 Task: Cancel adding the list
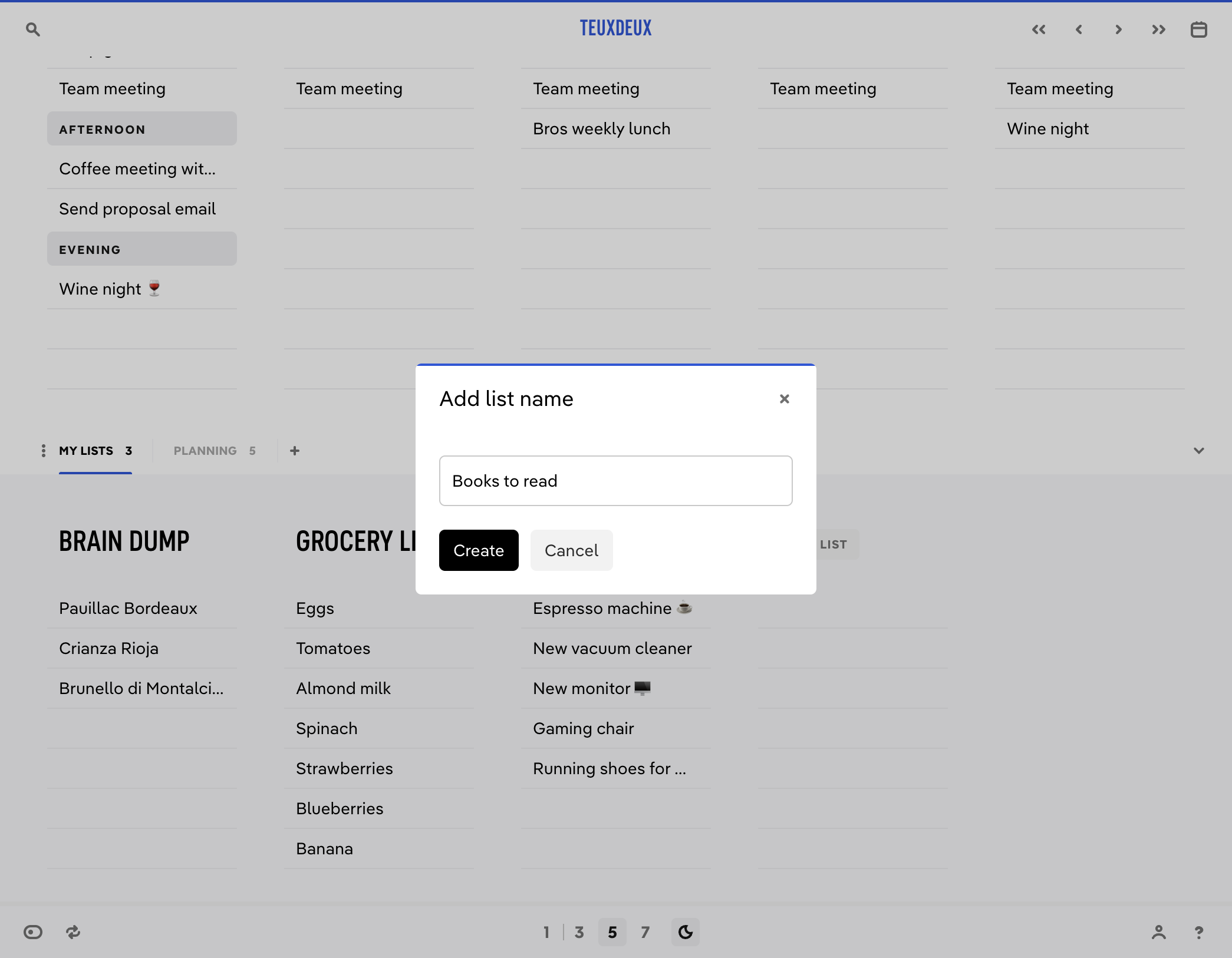[x=571, y=550]
